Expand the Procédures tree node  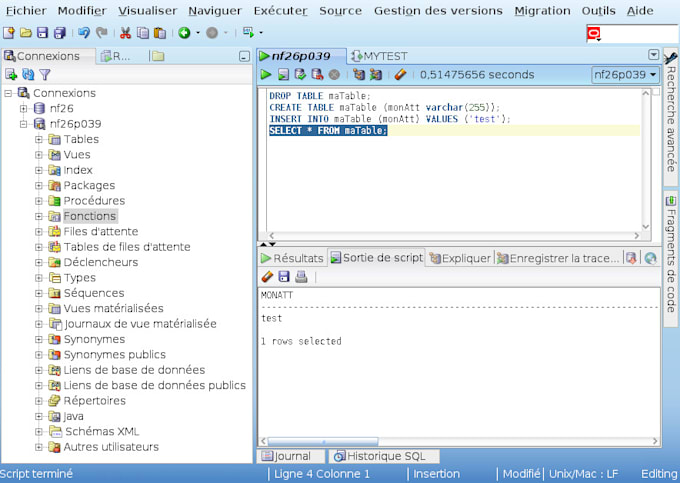40,201
